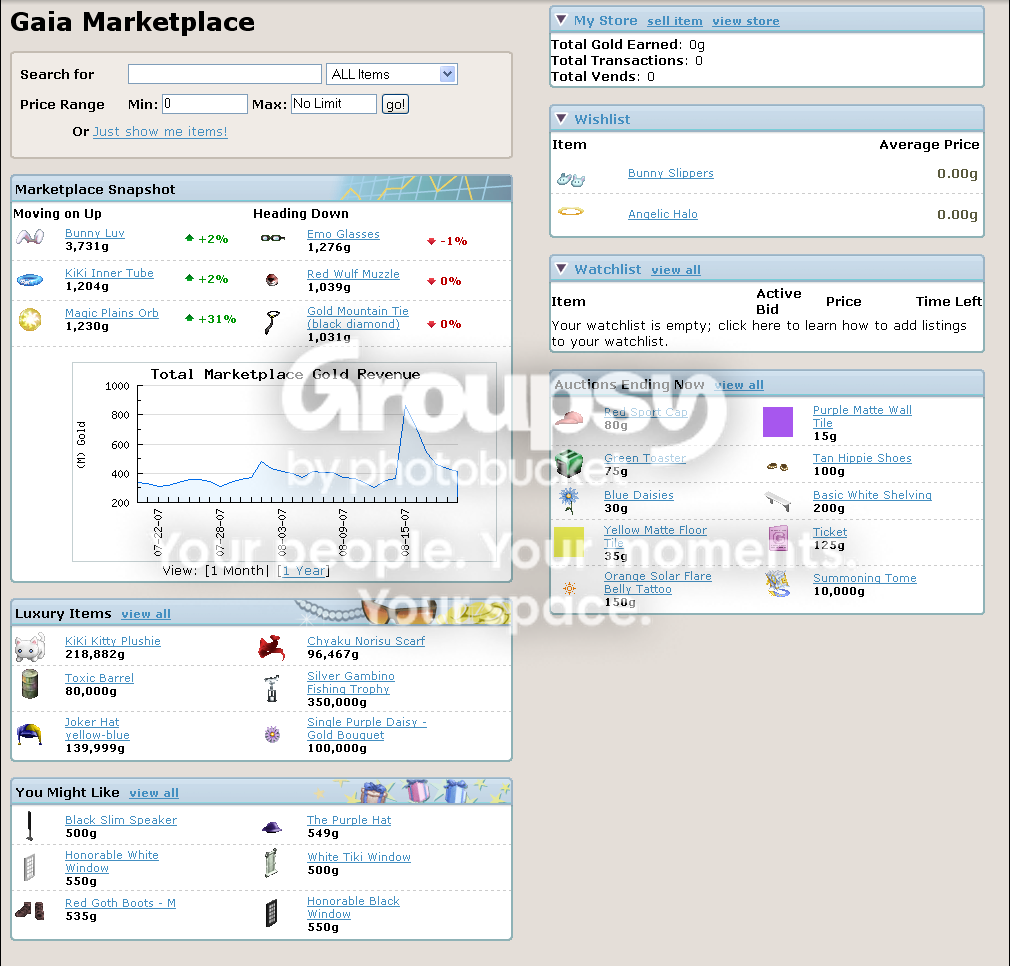Open the Emo Glasses link
Image resolution: width=1010 pixels, height=967 pixels.
(x=343, y=235)
